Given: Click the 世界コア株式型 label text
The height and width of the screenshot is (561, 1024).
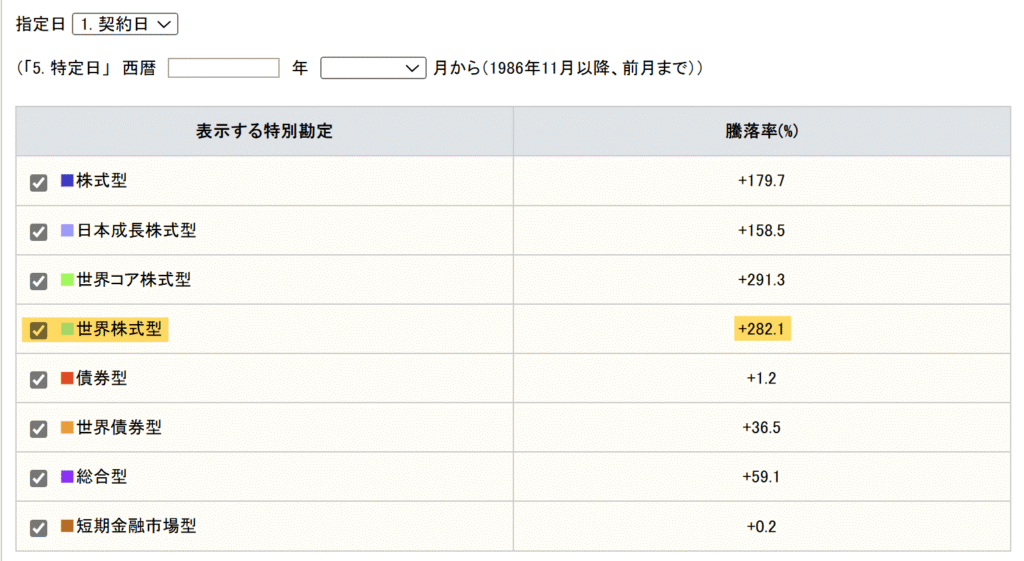Looking at the screenshot, I should tap(134, 280).
